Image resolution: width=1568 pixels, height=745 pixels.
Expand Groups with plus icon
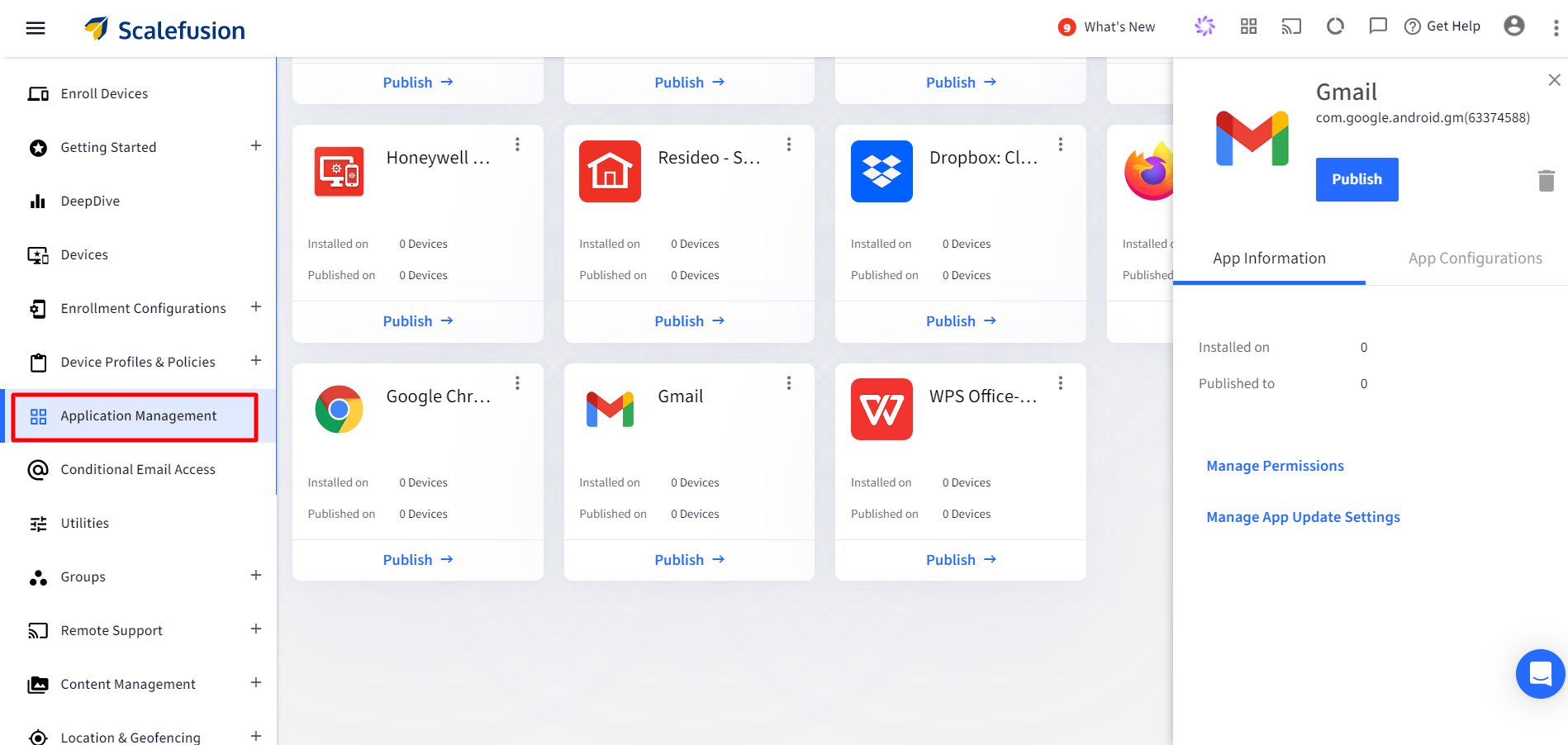tap(256, 576)
